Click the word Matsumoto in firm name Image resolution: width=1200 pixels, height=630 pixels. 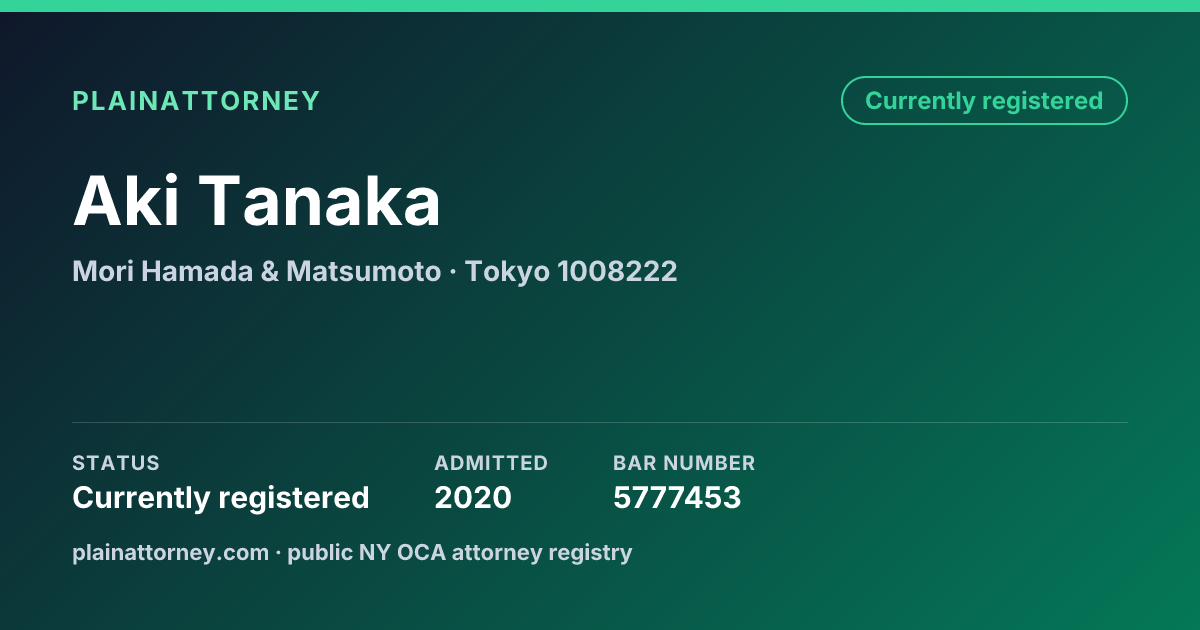[x=364, y=271]
